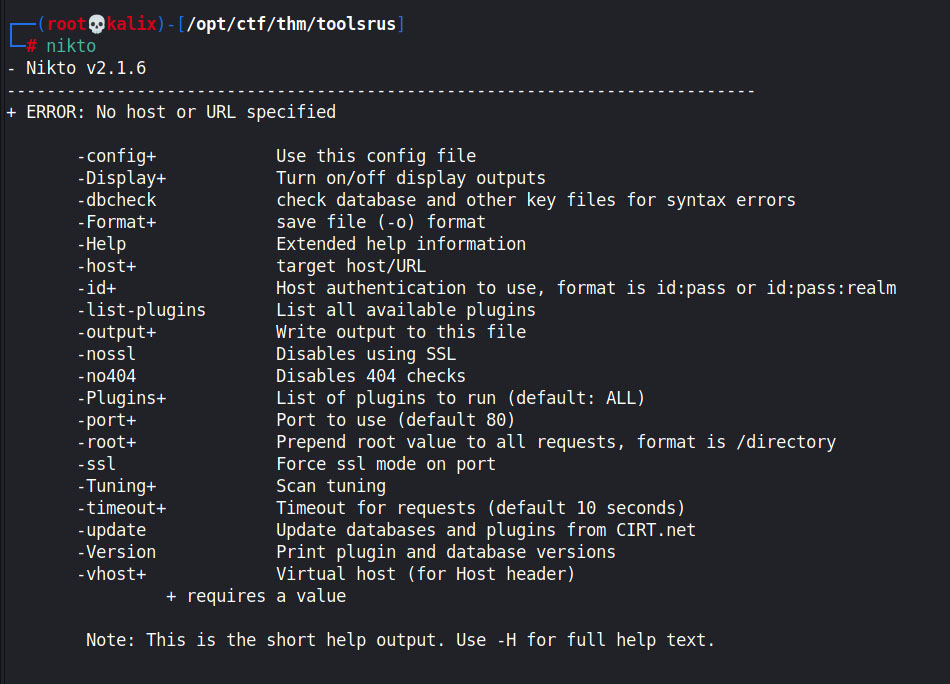Click the red hash prompt symbol
This screenshot has width=950, height=684.
click(x=32, y=46)
